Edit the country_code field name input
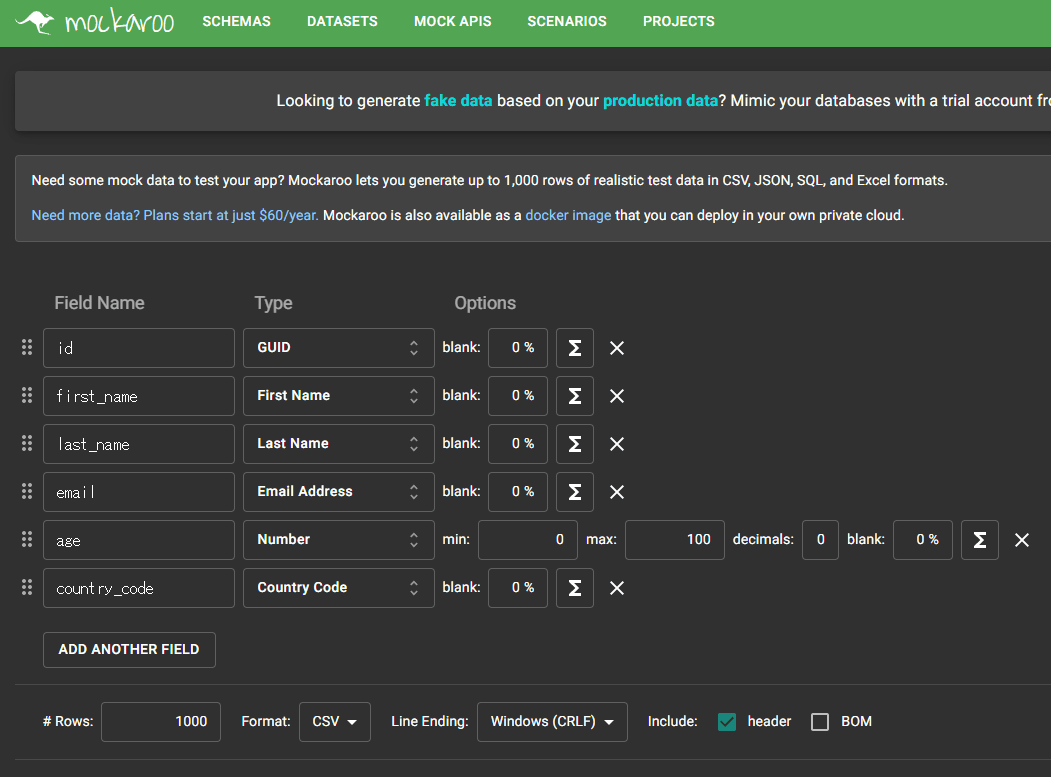 click(x=139, y=588)
